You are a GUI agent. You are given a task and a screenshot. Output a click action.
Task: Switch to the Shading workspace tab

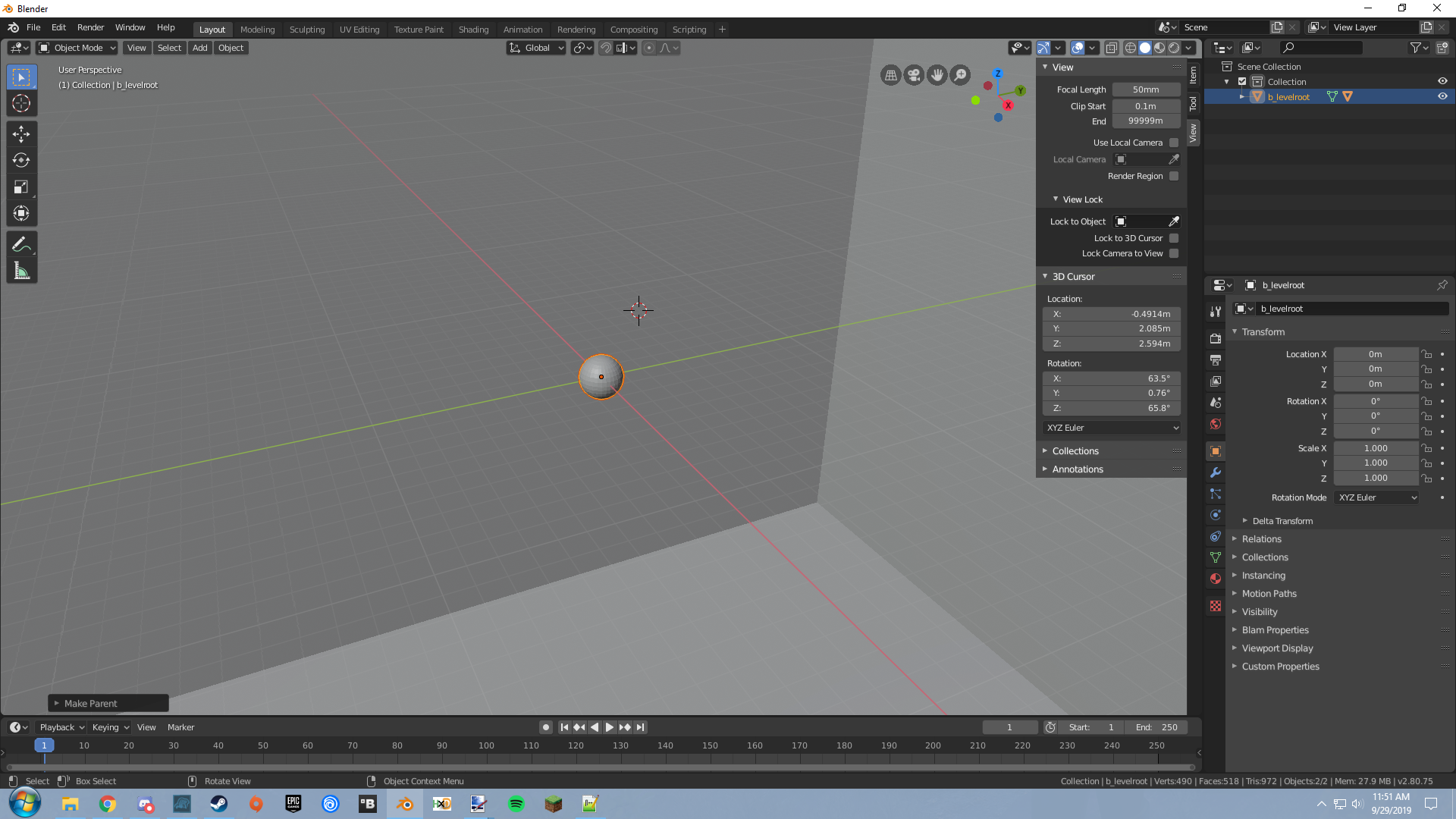(473, 30)
